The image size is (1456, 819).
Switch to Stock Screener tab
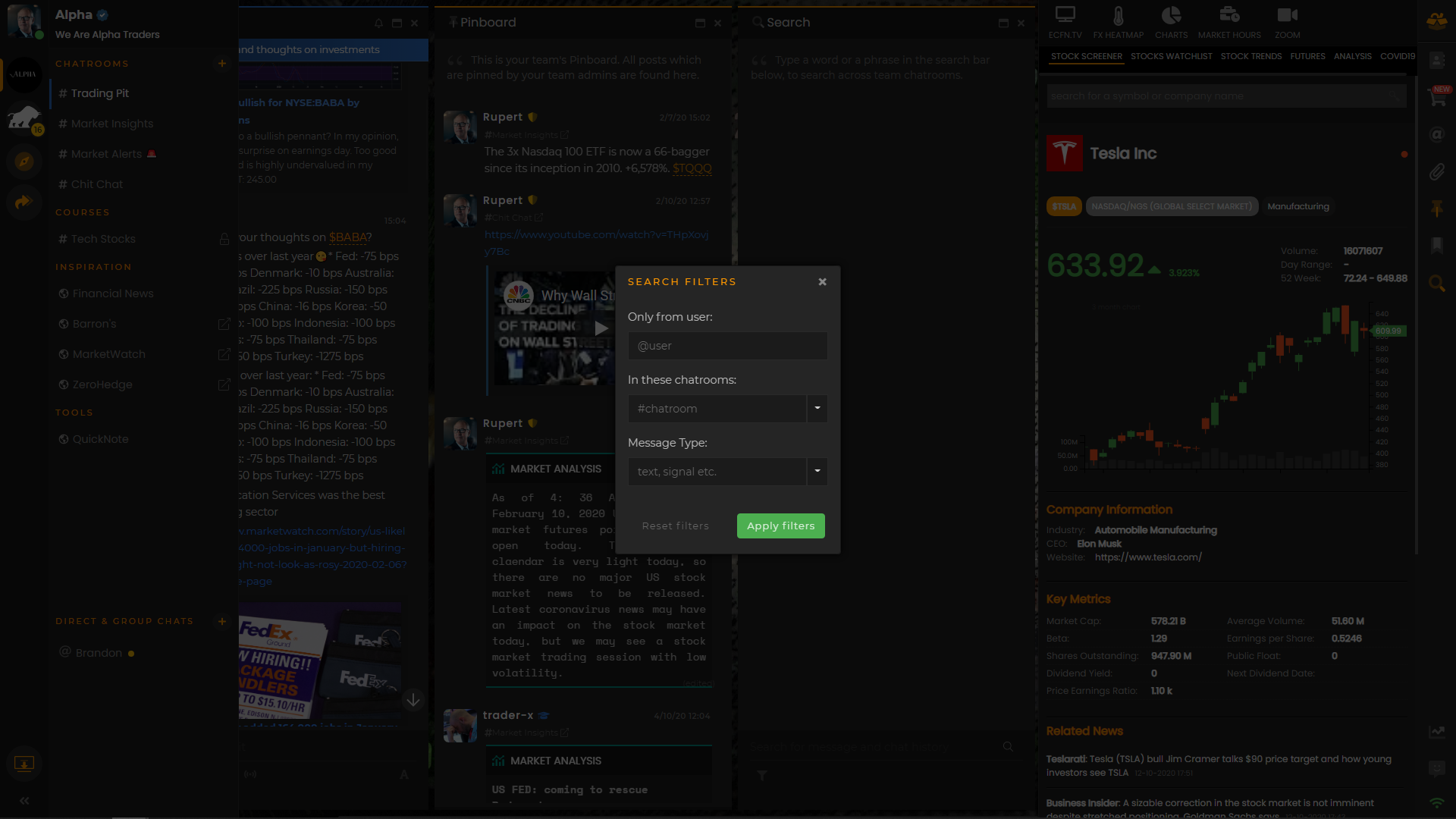pyautogui.click(x=1086, y=57)
